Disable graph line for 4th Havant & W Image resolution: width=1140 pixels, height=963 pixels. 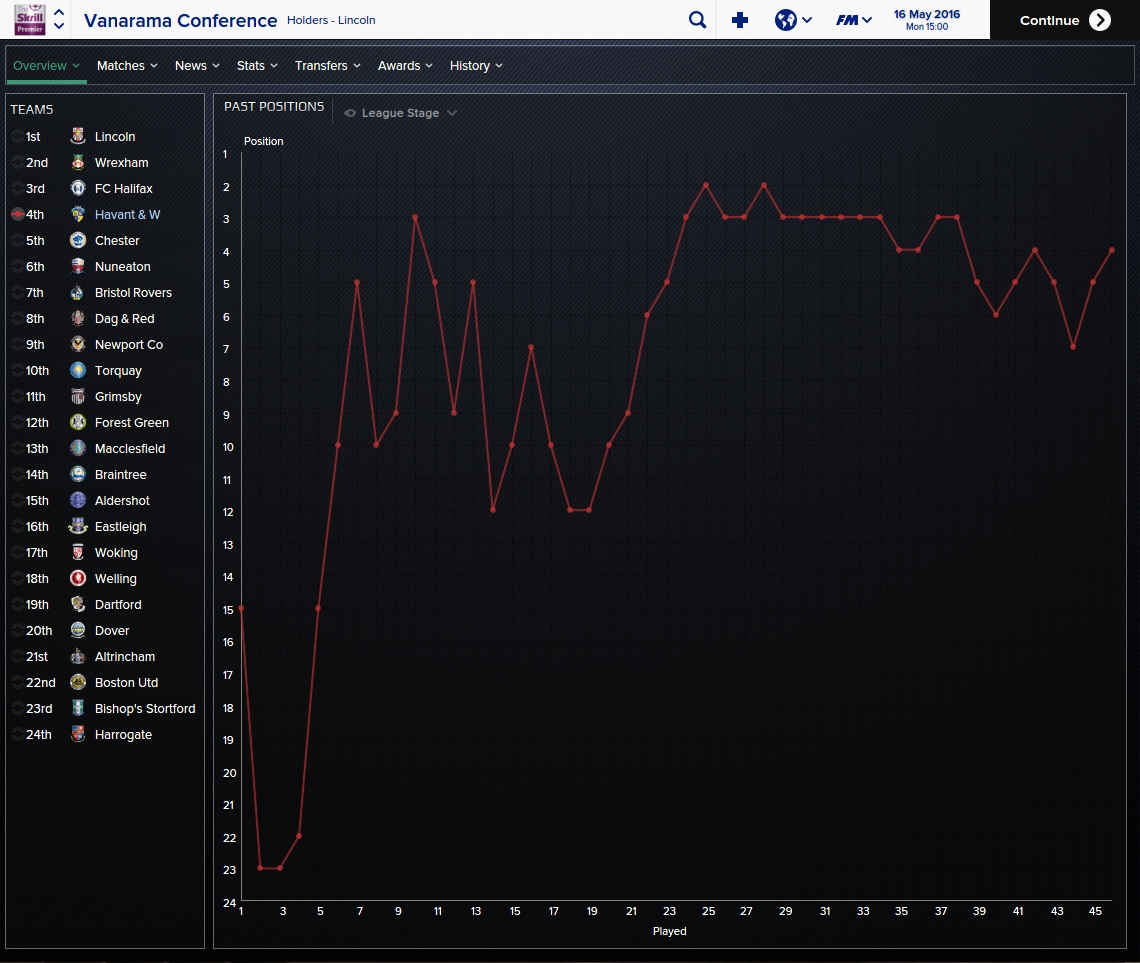click(17, 214)
